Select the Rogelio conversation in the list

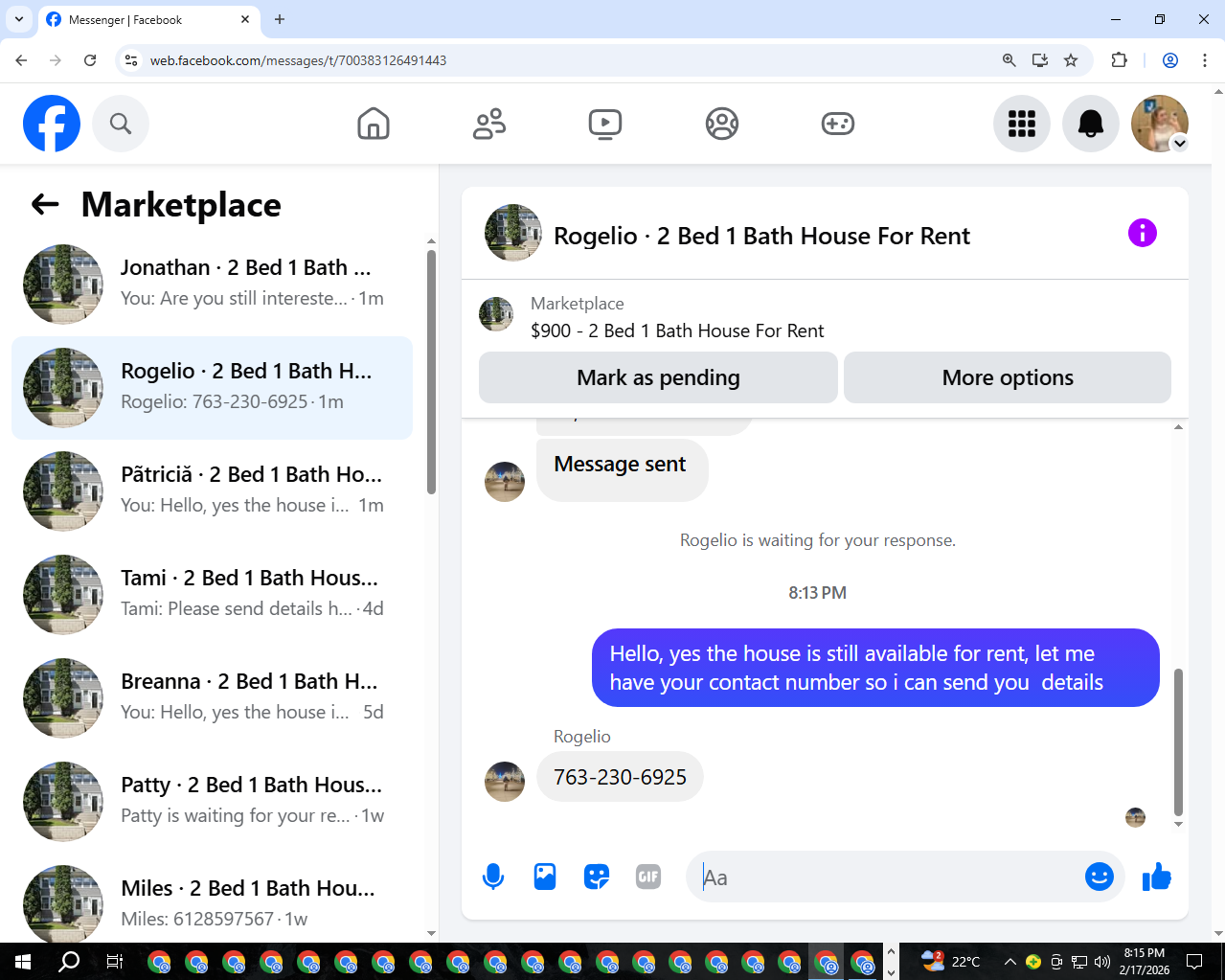213,388
